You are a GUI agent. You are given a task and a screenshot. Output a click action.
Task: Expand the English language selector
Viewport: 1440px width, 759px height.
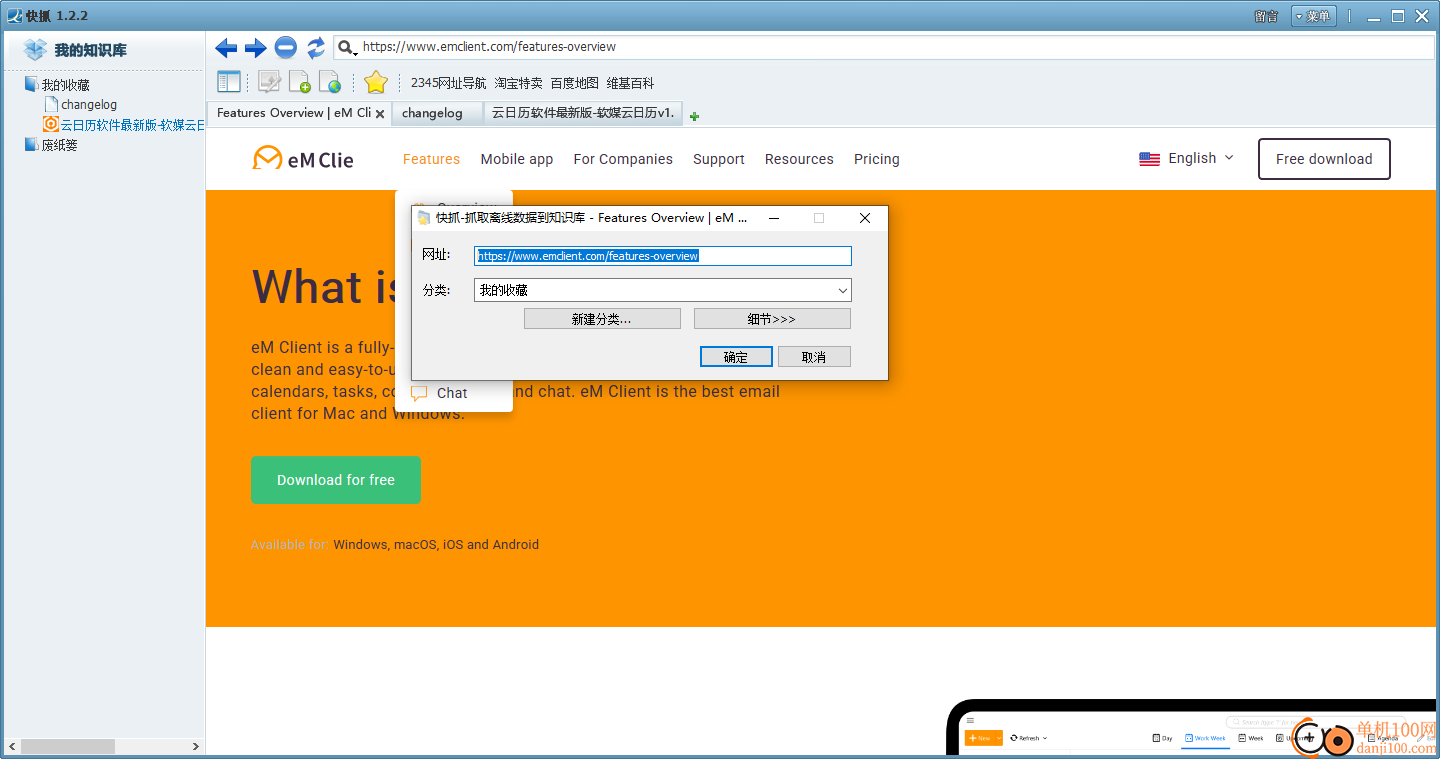coord(1187,158)
